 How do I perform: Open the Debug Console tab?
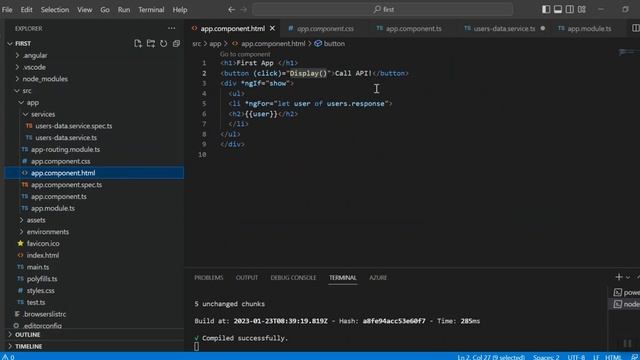293,278
